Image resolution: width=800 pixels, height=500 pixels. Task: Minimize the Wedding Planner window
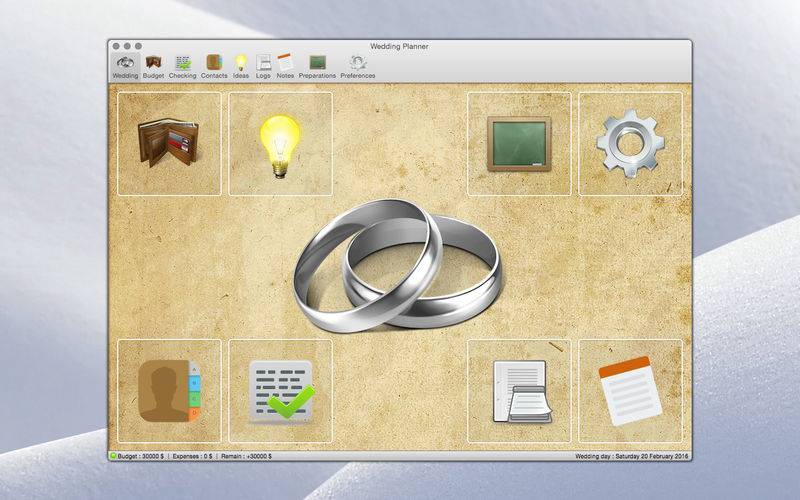point(127,46)
